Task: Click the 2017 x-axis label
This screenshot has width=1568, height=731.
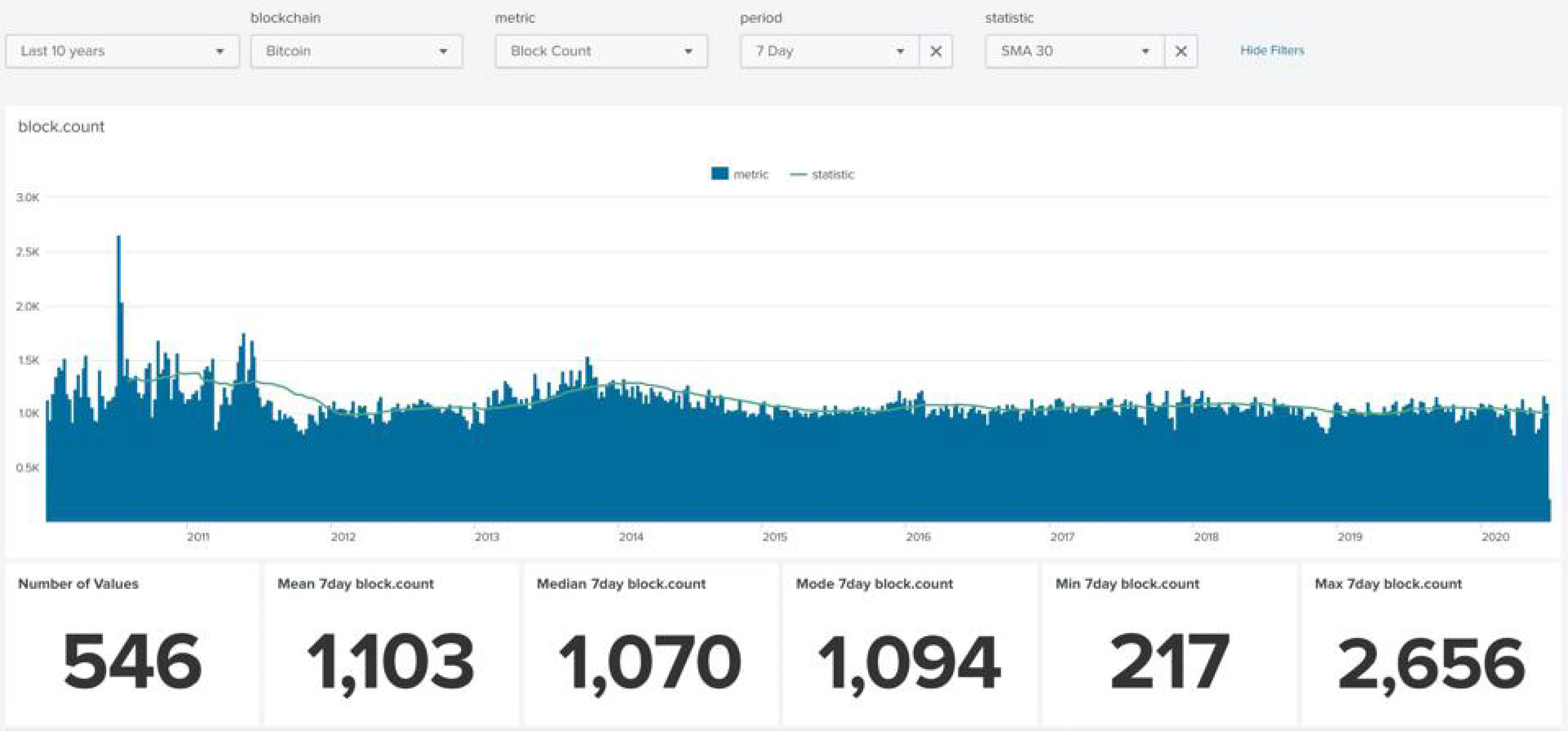Action: [1062, 537]
